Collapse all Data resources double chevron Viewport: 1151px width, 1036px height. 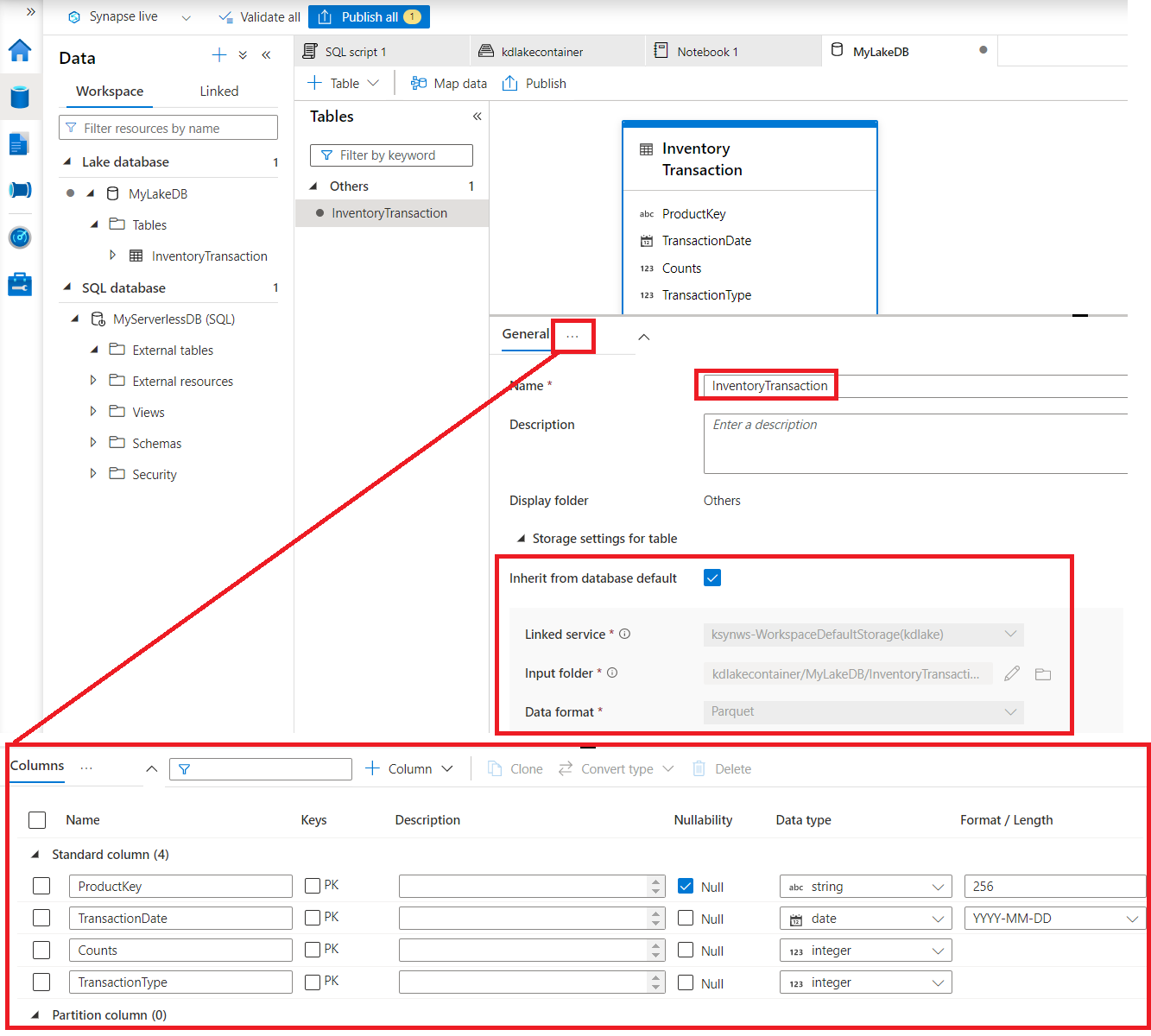(243, 55)
